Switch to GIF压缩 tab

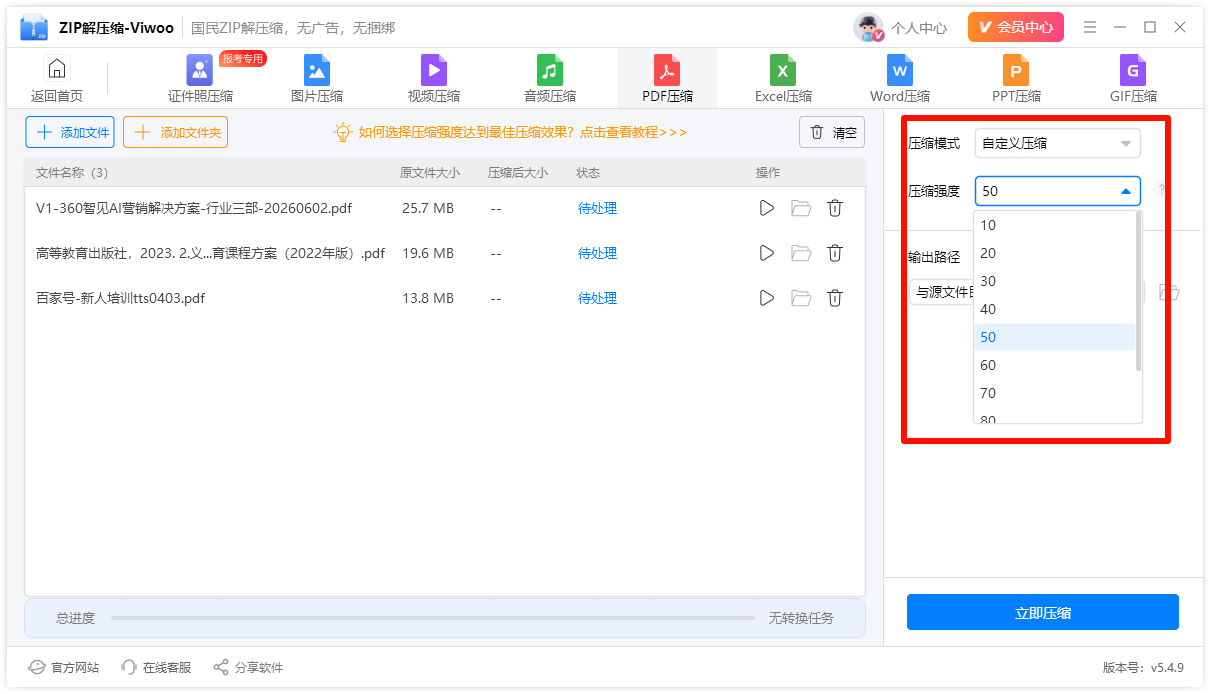(x=1133, y=79)
